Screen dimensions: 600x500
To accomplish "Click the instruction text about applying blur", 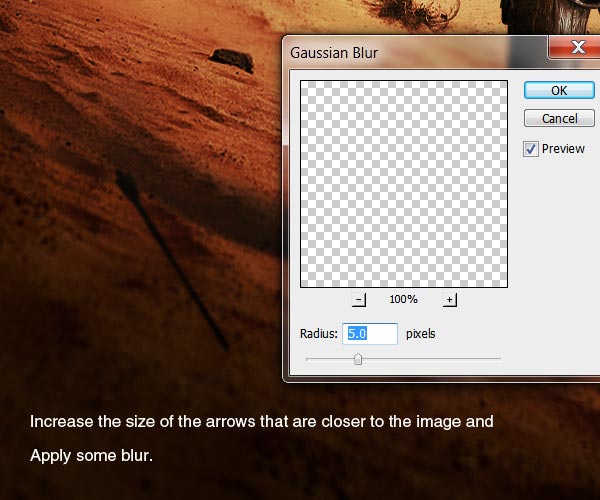I will [91, 456].
